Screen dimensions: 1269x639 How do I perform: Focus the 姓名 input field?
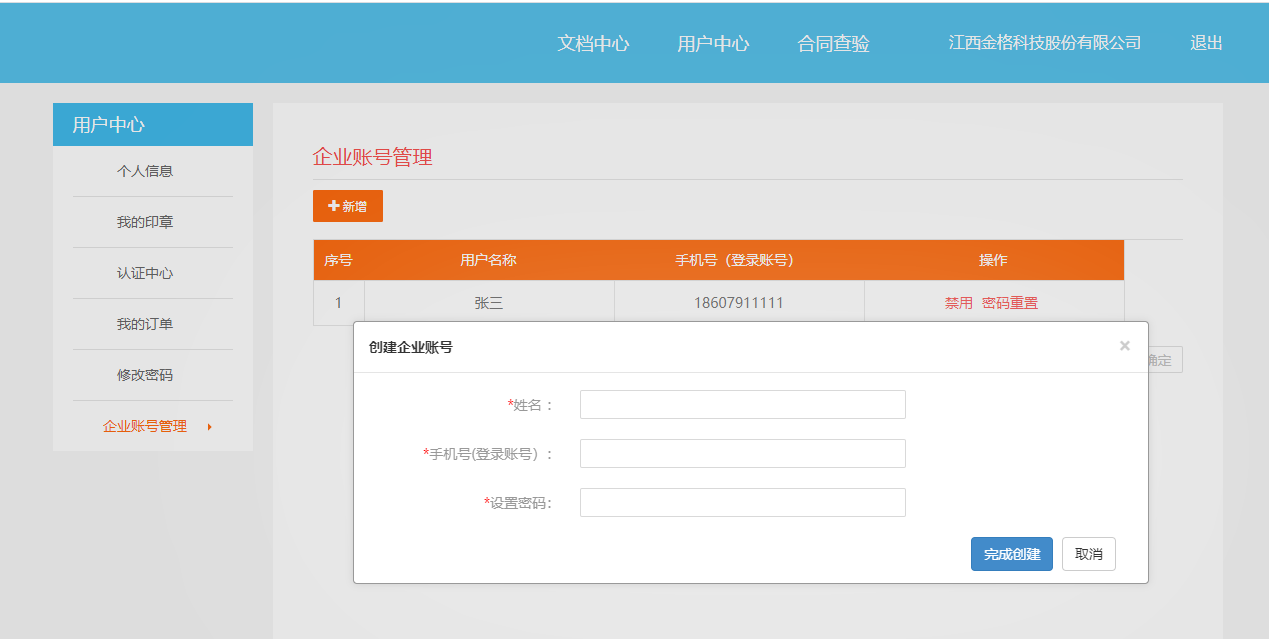[742, 405]
